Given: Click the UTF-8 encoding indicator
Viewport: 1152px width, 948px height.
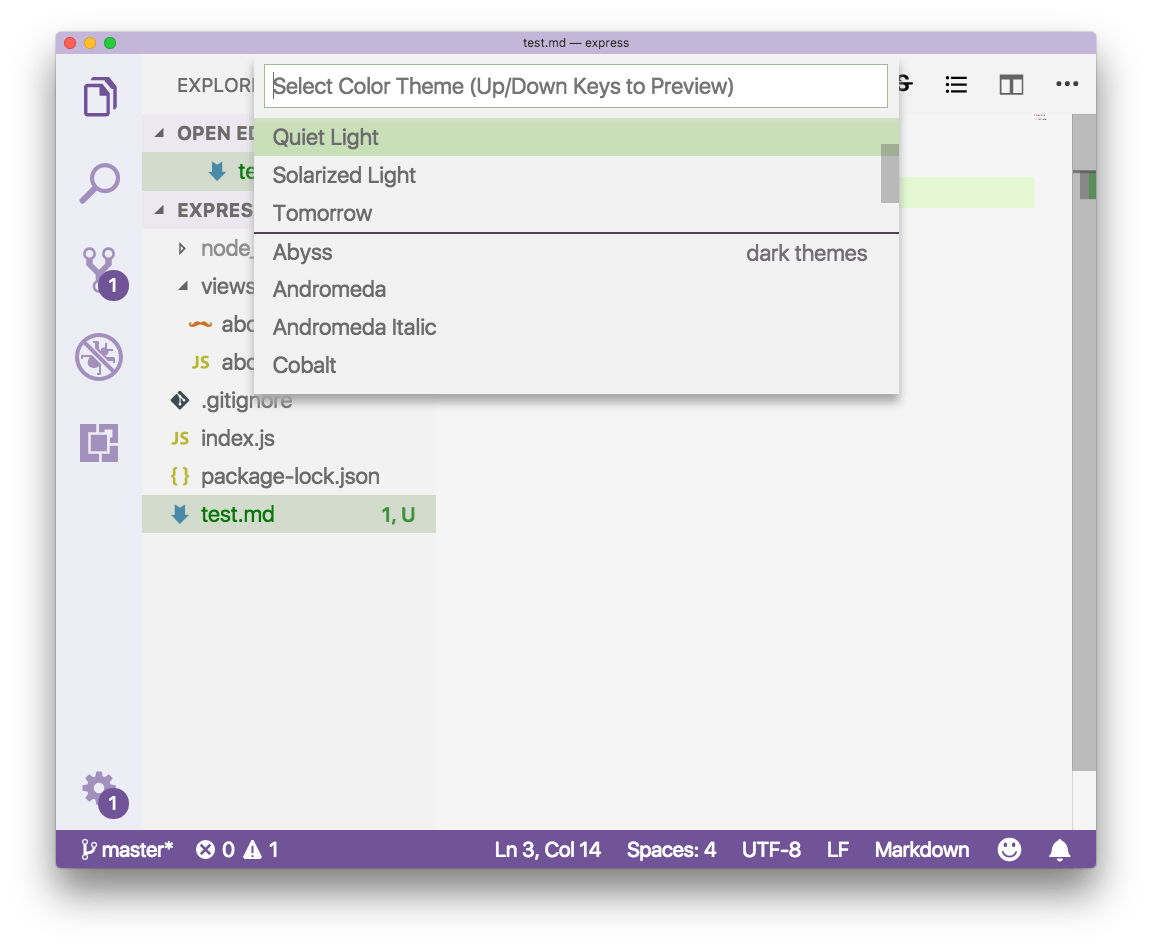Looking at the screenshot, I should (x=771, y=850).
